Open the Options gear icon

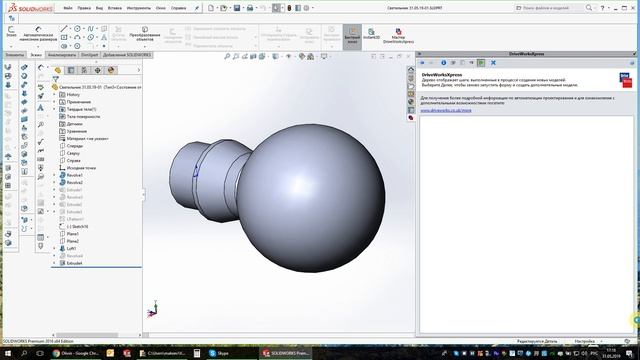point(307,8)
